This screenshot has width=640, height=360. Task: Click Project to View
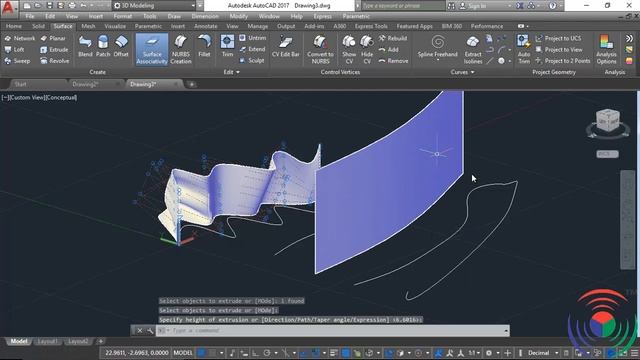point(559,50)
